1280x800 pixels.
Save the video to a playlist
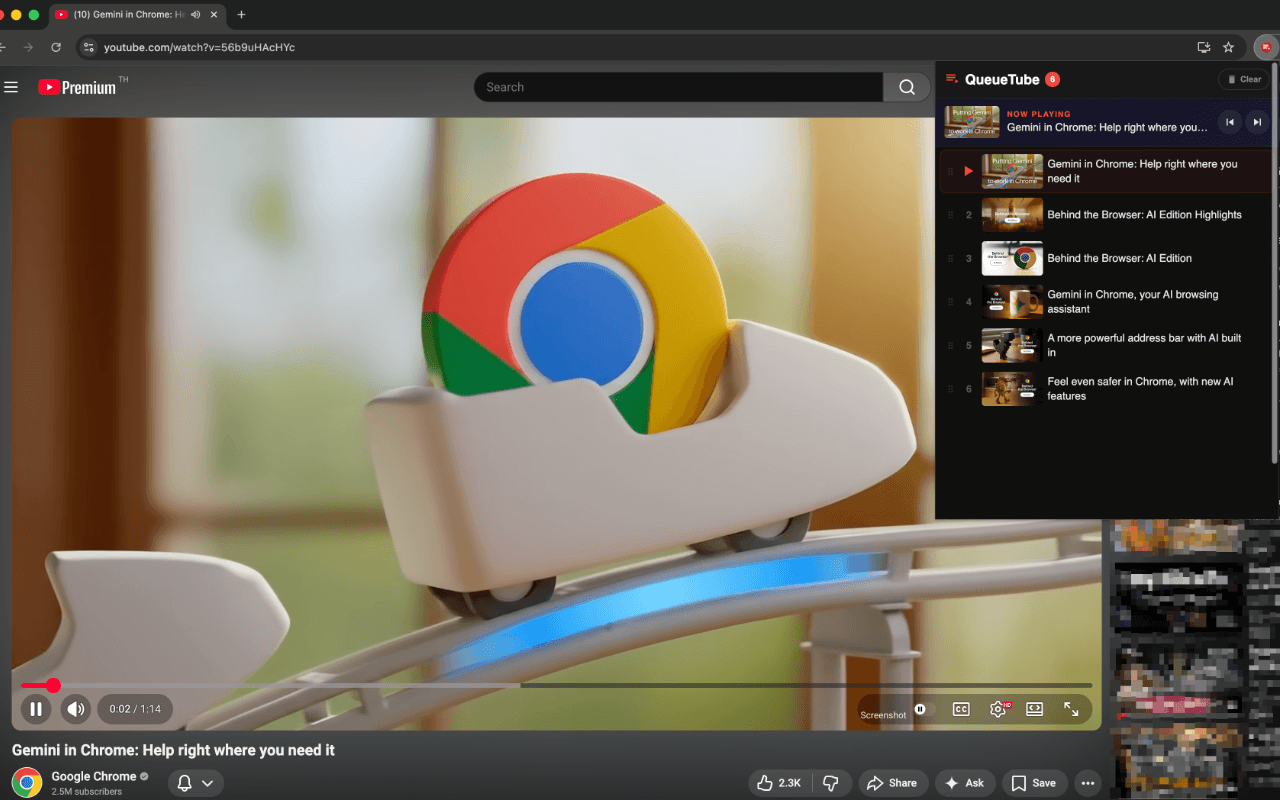(x=1034, y=783)
